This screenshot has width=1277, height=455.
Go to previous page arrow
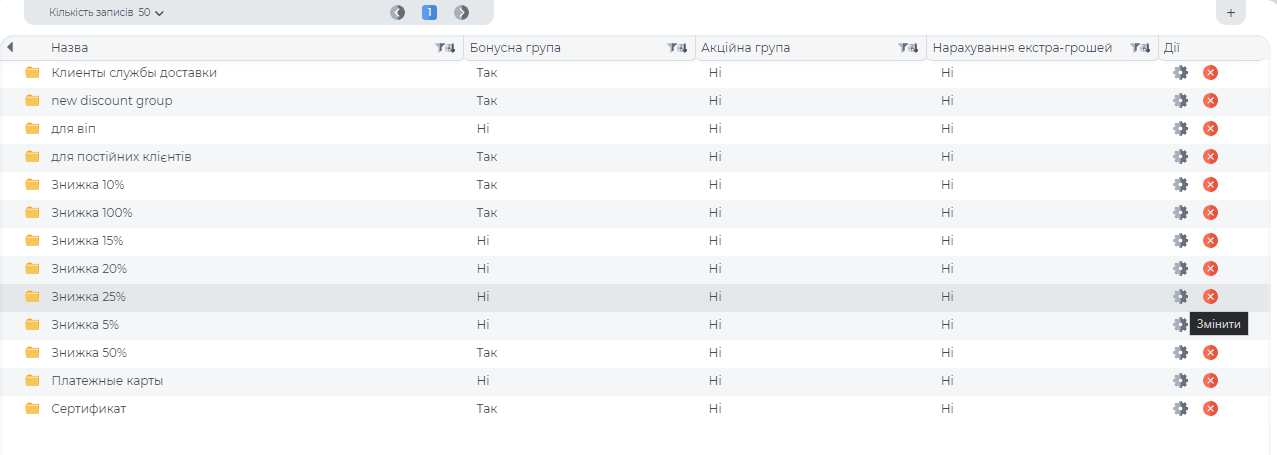click(398, 12)
